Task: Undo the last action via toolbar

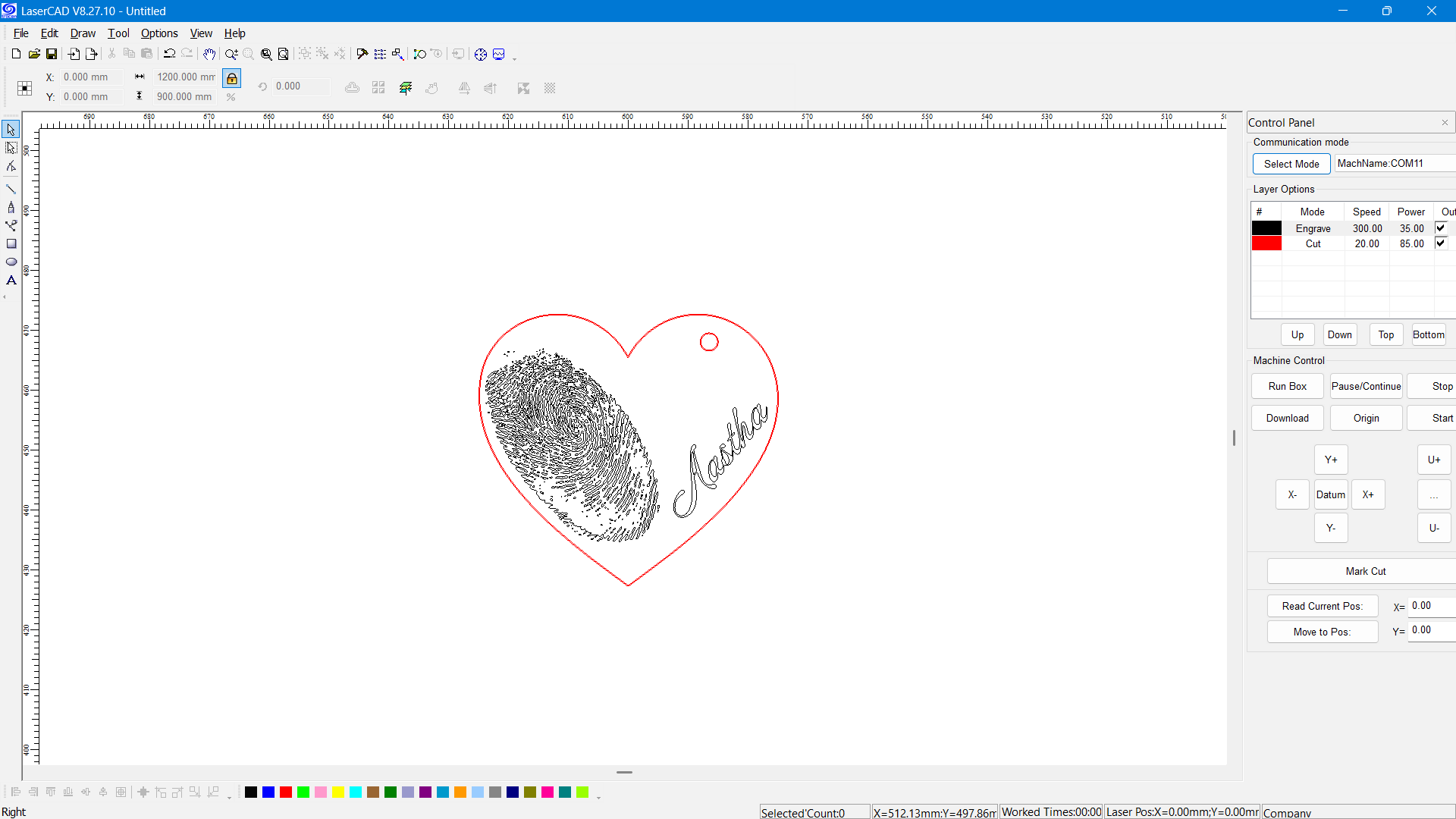Action: pos(169,54)
